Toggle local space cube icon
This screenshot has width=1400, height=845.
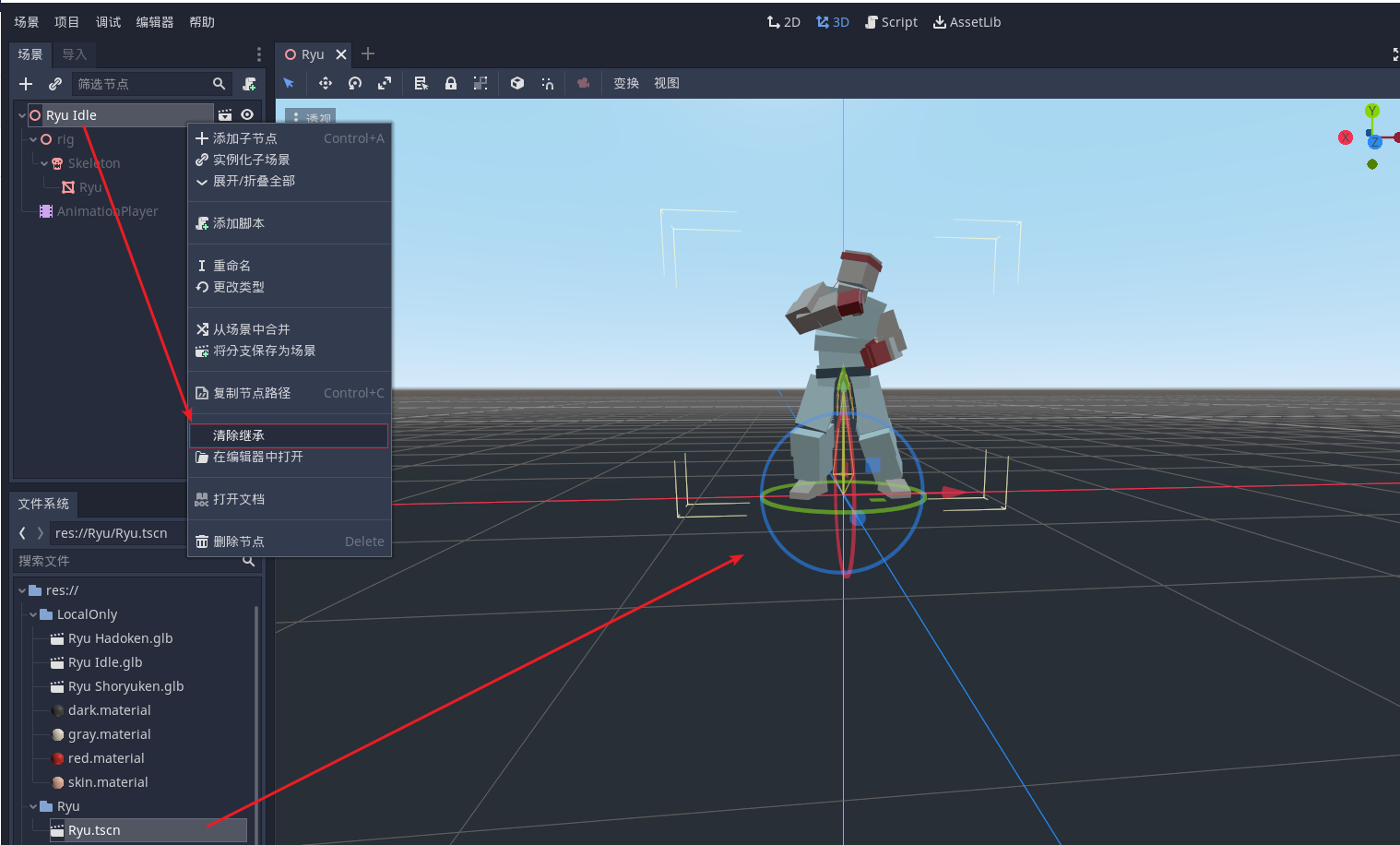pyautogui.click(x=517, y=83)
